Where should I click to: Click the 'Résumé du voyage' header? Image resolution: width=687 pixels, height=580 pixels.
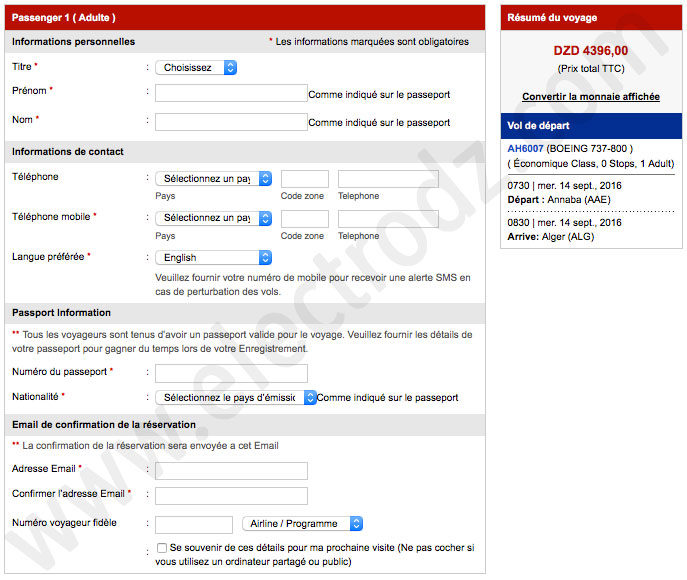pos(591,18)
